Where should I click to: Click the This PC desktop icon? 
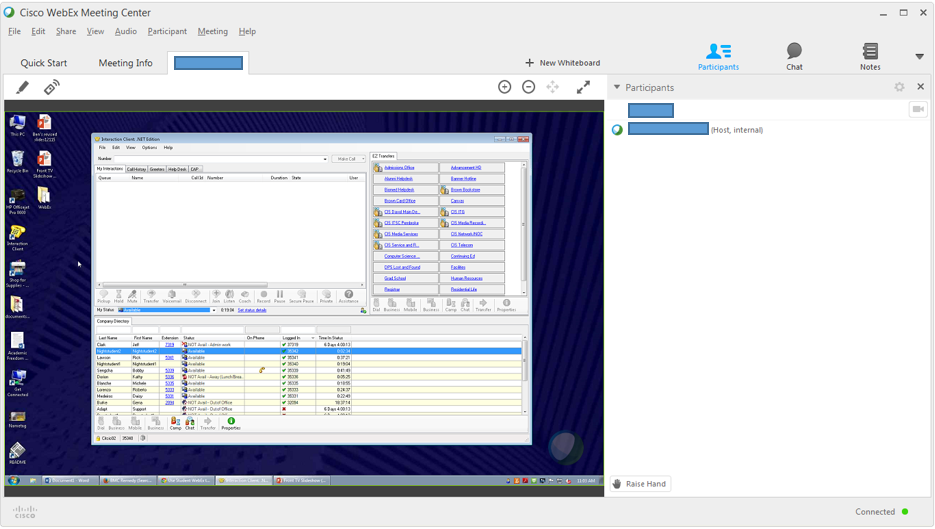pos(17,126)
